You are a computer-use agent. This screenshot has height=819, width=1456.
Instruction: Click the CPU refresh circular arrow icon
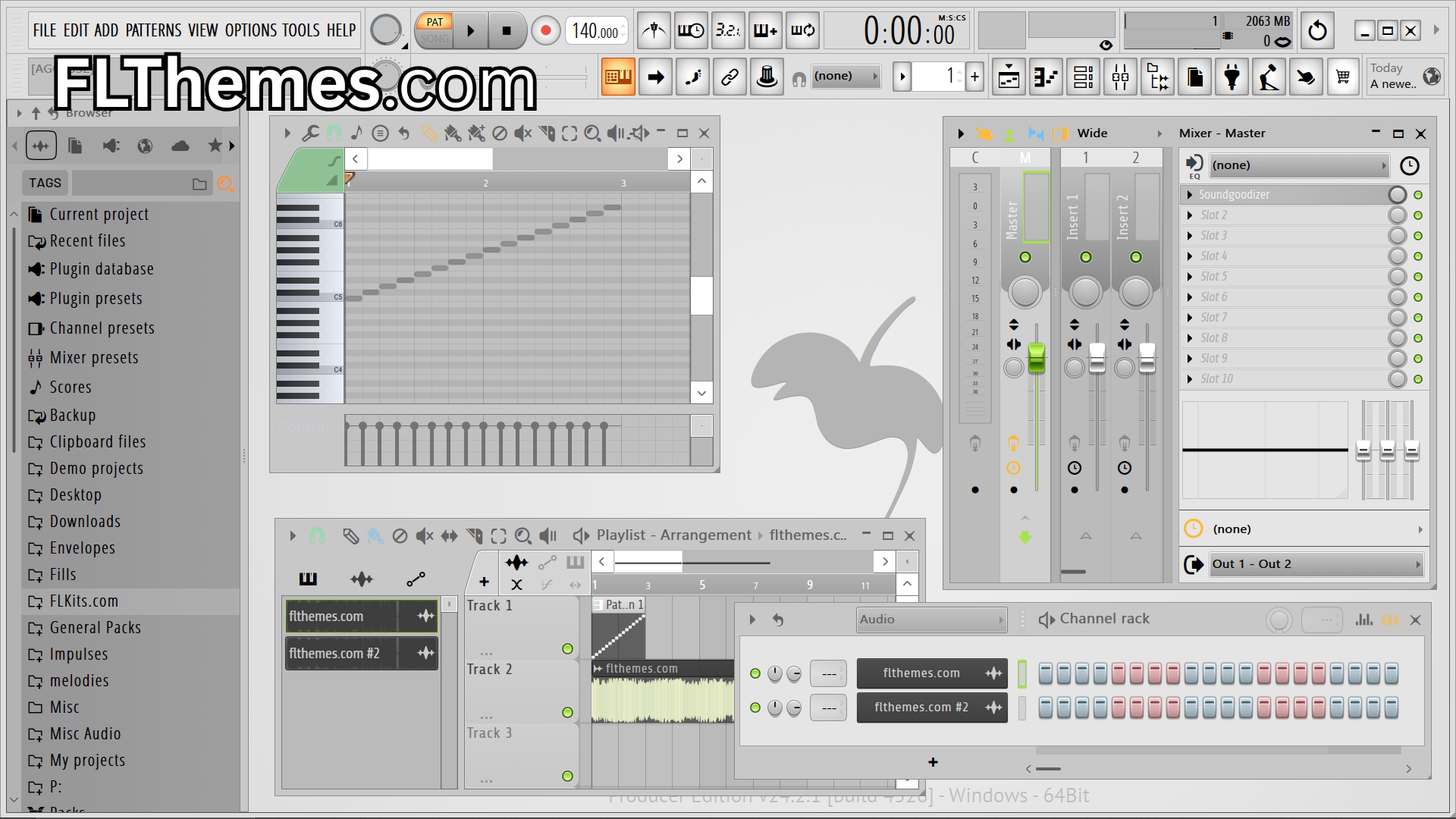(x=1317, y=31)
